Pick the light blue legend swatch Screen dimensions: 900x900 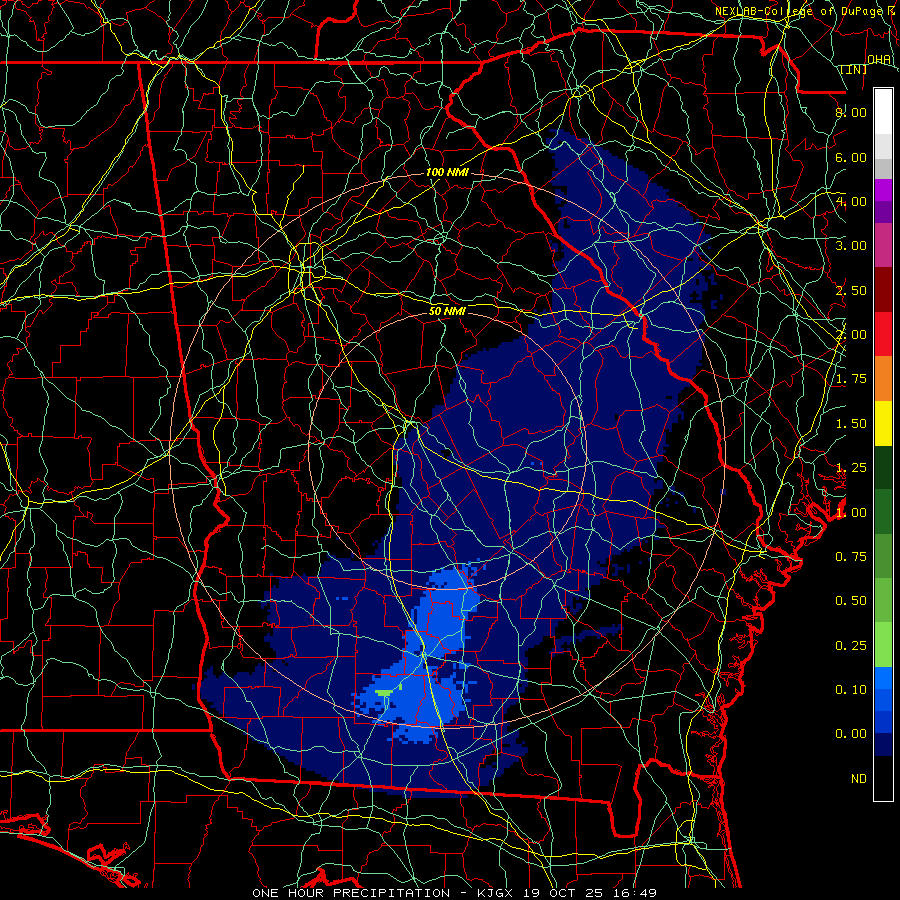tap(883, 678)
